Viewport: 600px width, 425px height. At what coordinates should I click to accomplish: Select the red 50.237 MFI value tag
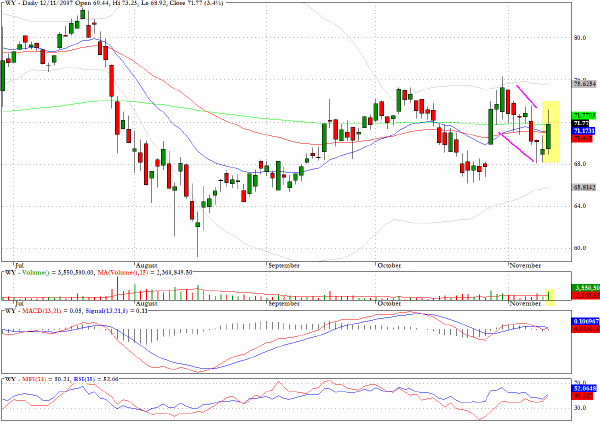[x=583, y=396]
